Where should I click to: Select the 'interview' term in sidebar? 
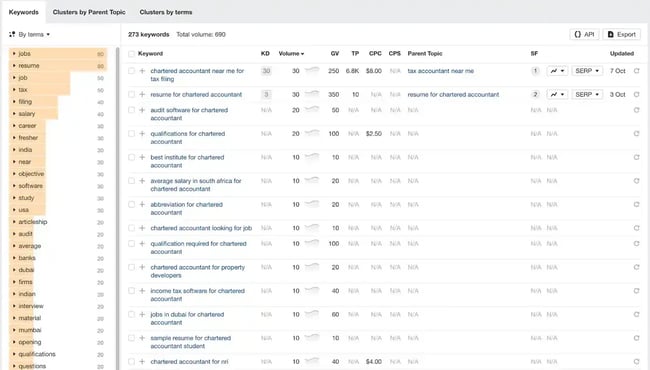pos(31,306)
